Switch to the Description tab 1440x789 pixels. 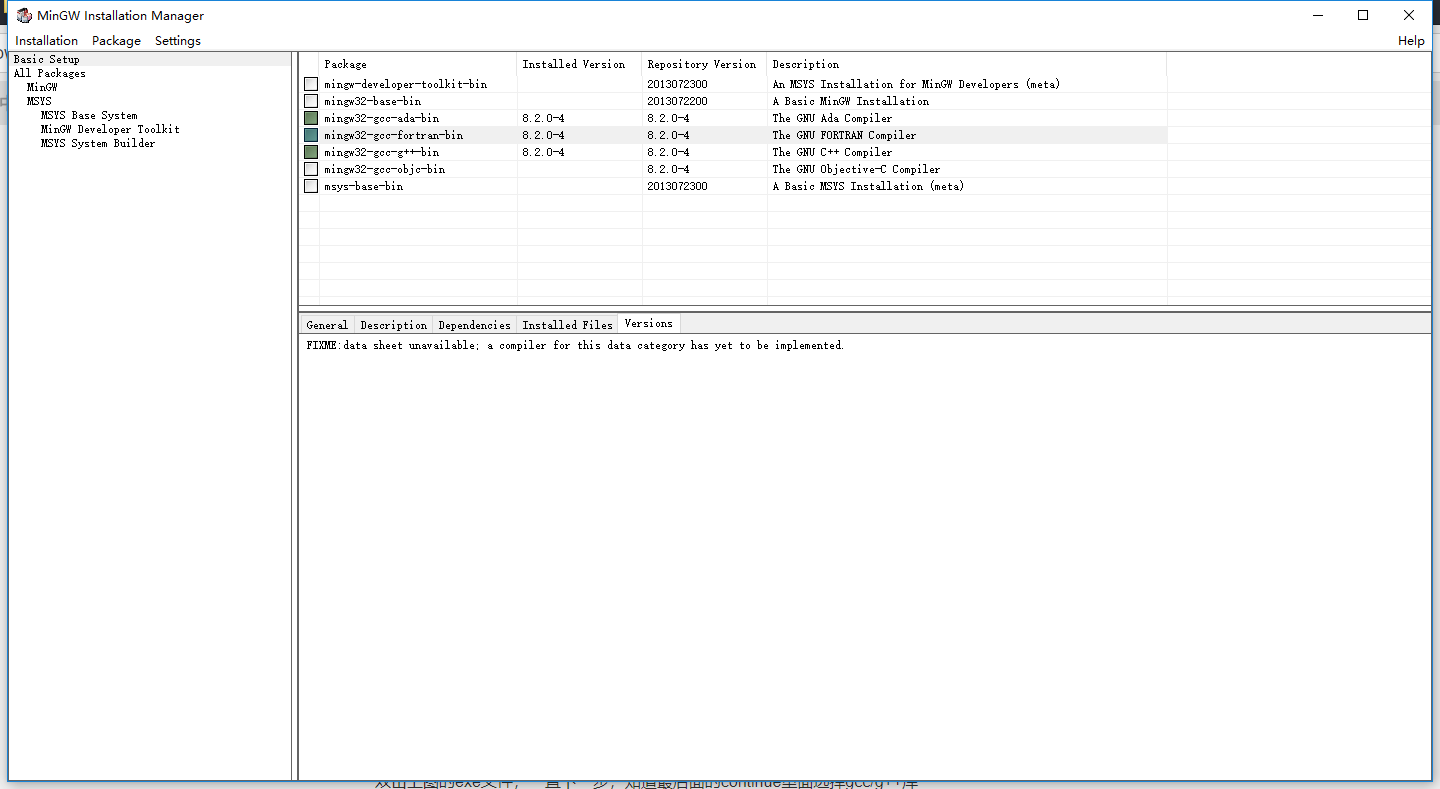[x=393, y=325]
